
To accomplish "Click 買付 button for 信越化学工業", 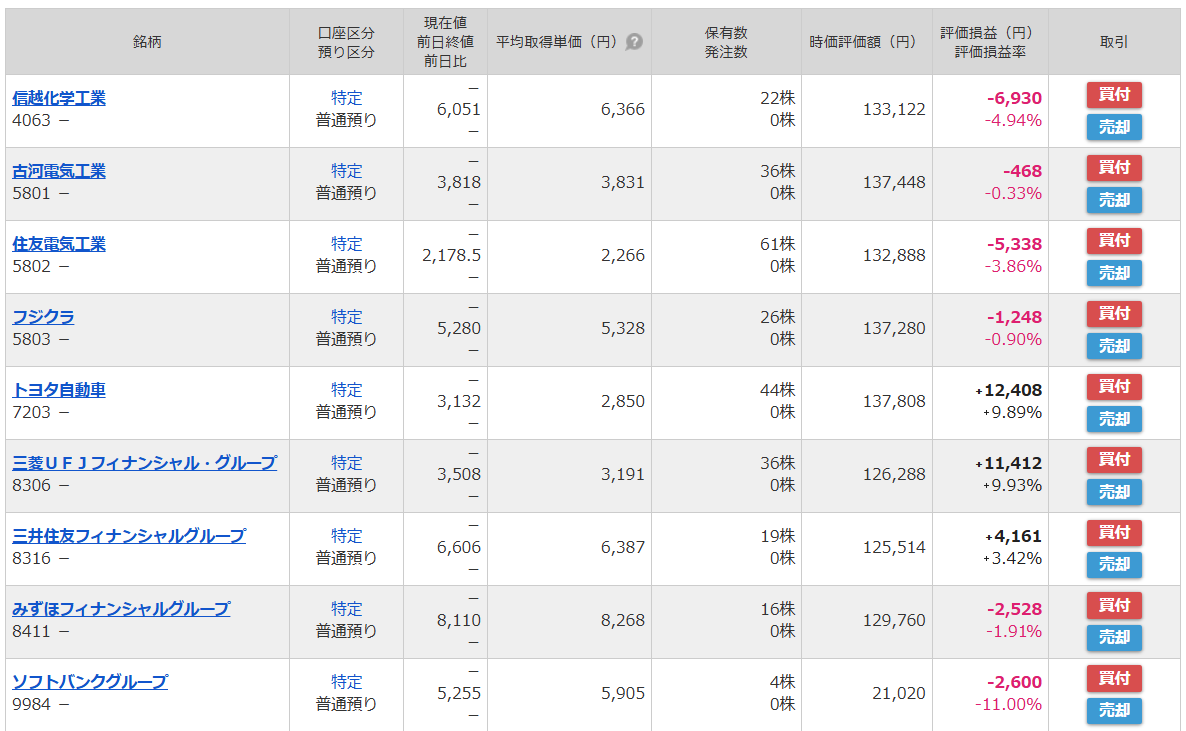I will (x=1114, y=95).
